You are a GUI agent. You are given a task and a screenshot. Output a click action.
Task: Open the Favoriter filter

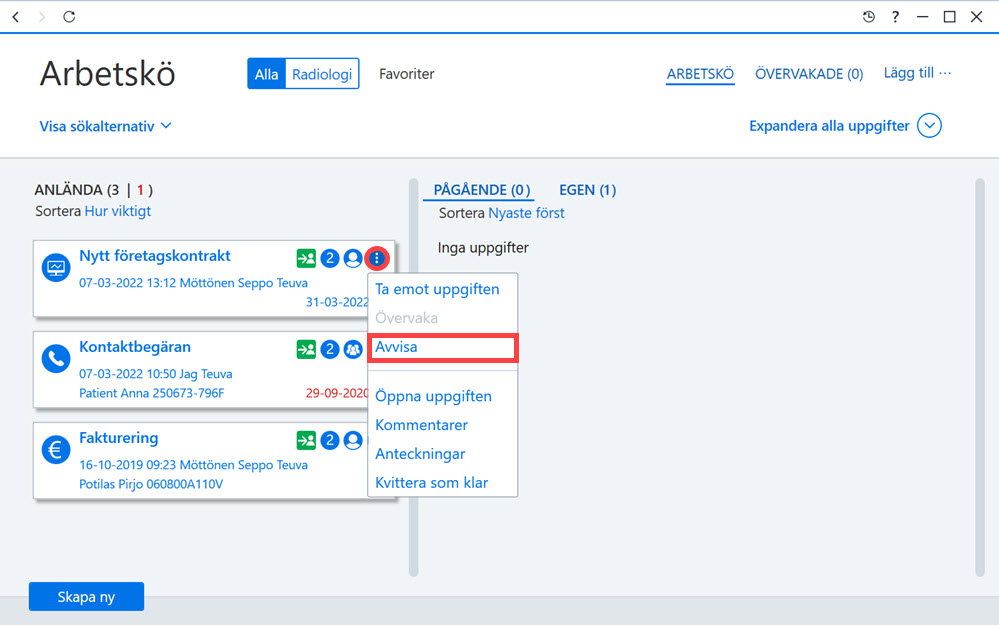coord(406,74)
